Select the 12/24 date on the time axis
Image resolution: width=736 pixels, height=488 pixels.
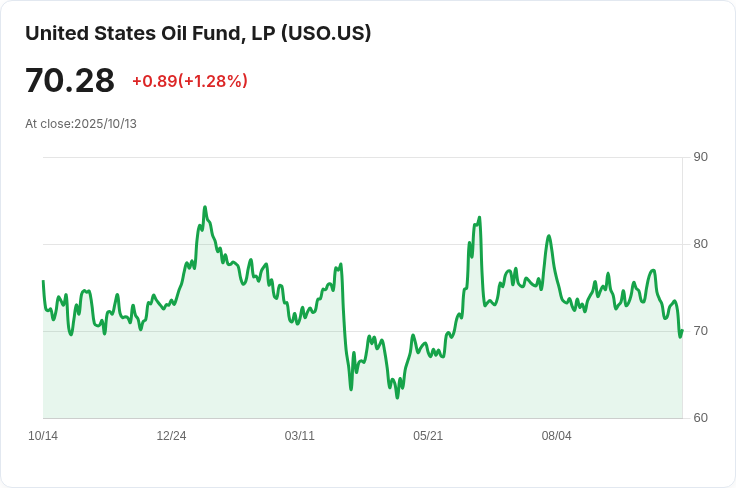click(x=171, y=436)
